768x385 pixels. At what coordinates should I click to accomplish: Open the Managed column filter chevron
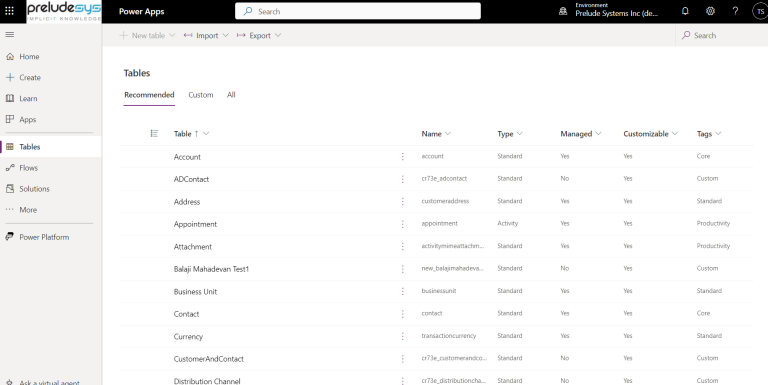point(599,134)
